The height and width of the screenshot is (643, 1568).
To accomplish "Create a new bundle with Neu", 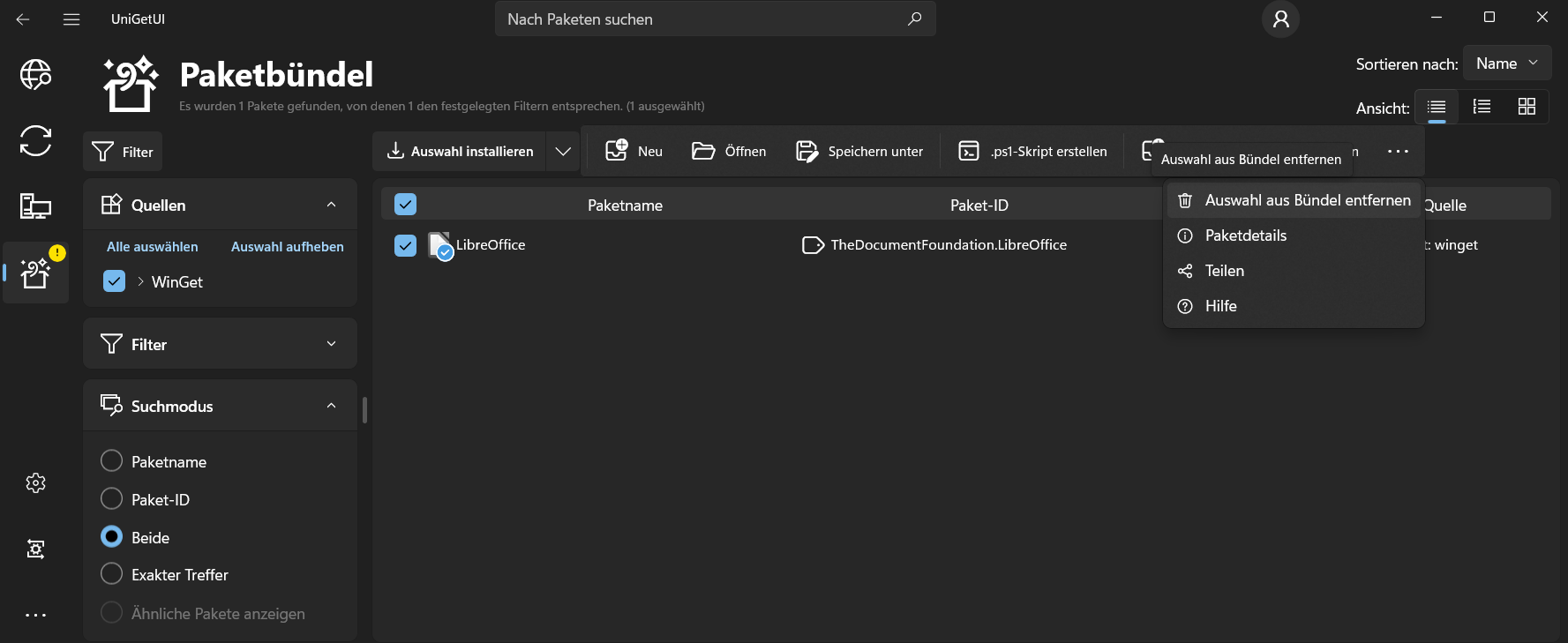I will 634,152.
